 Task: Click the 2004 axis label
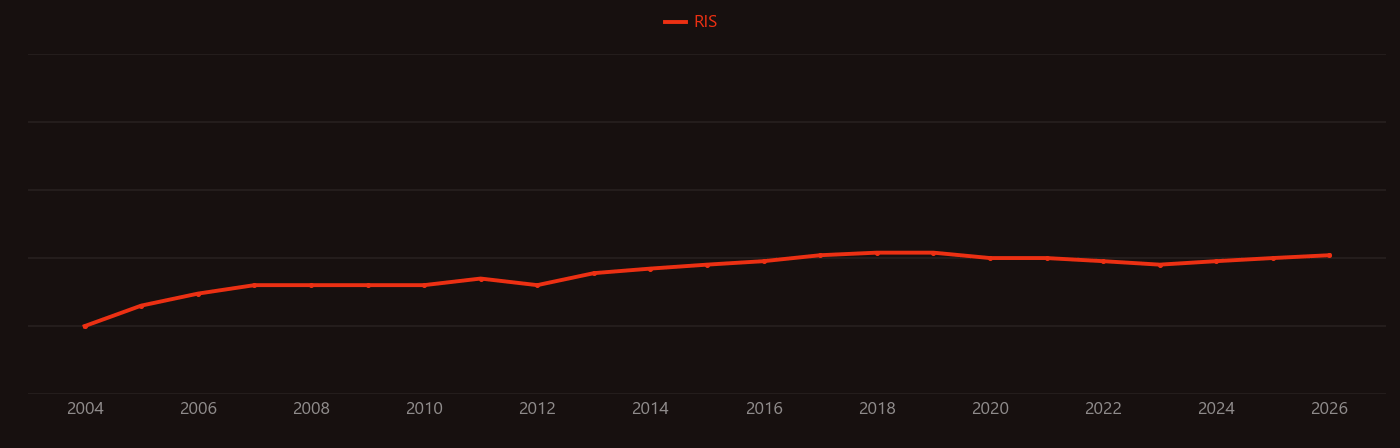tap(85, 409)
